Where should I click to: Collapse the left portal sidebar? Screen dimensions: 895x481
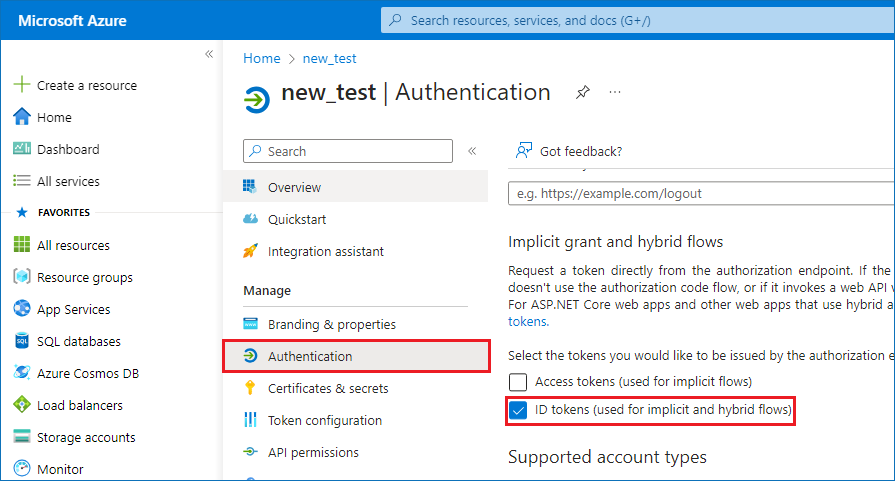point(209,54)
